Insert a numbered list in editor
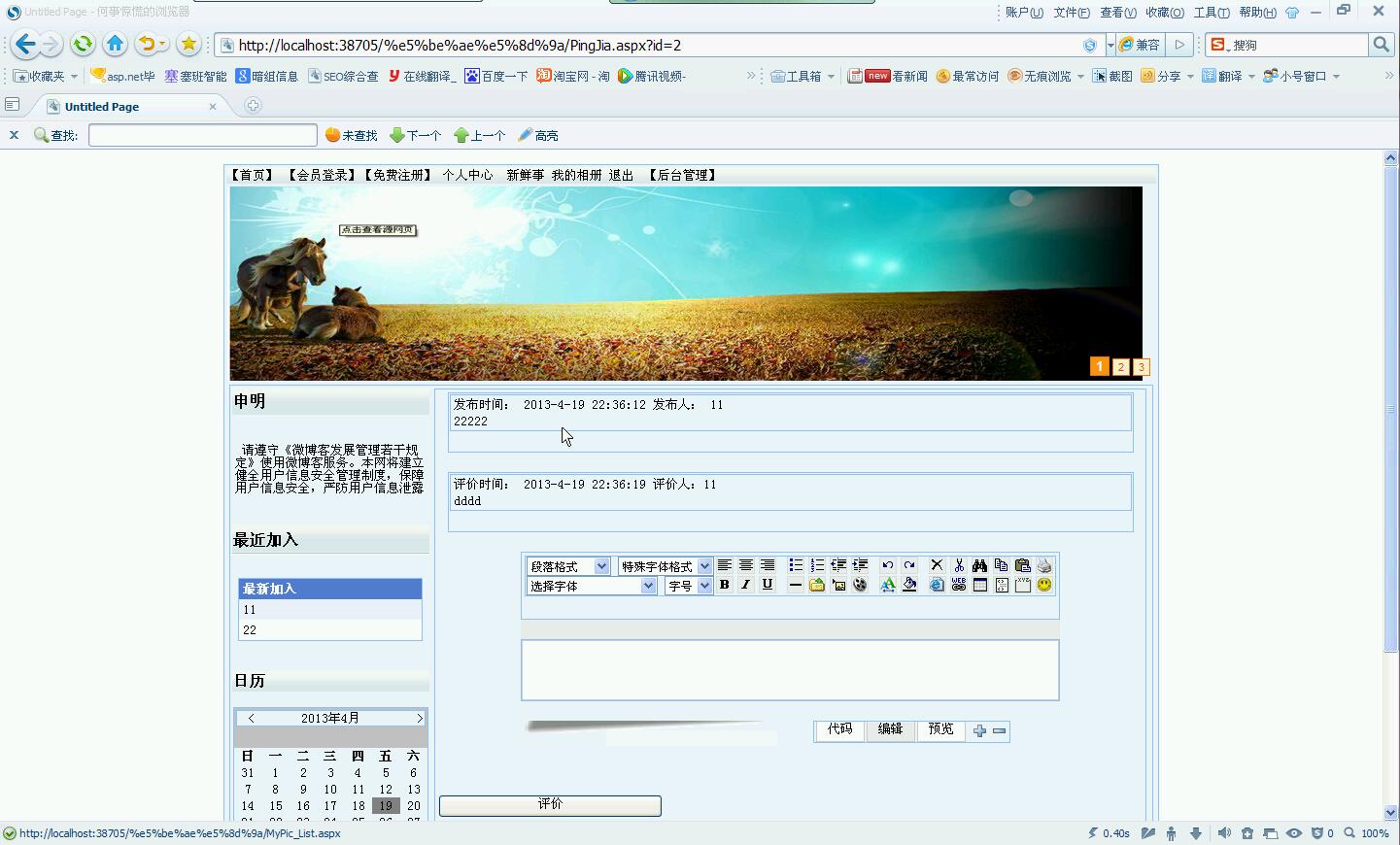 pyautogui.click(x=817, y=565)
